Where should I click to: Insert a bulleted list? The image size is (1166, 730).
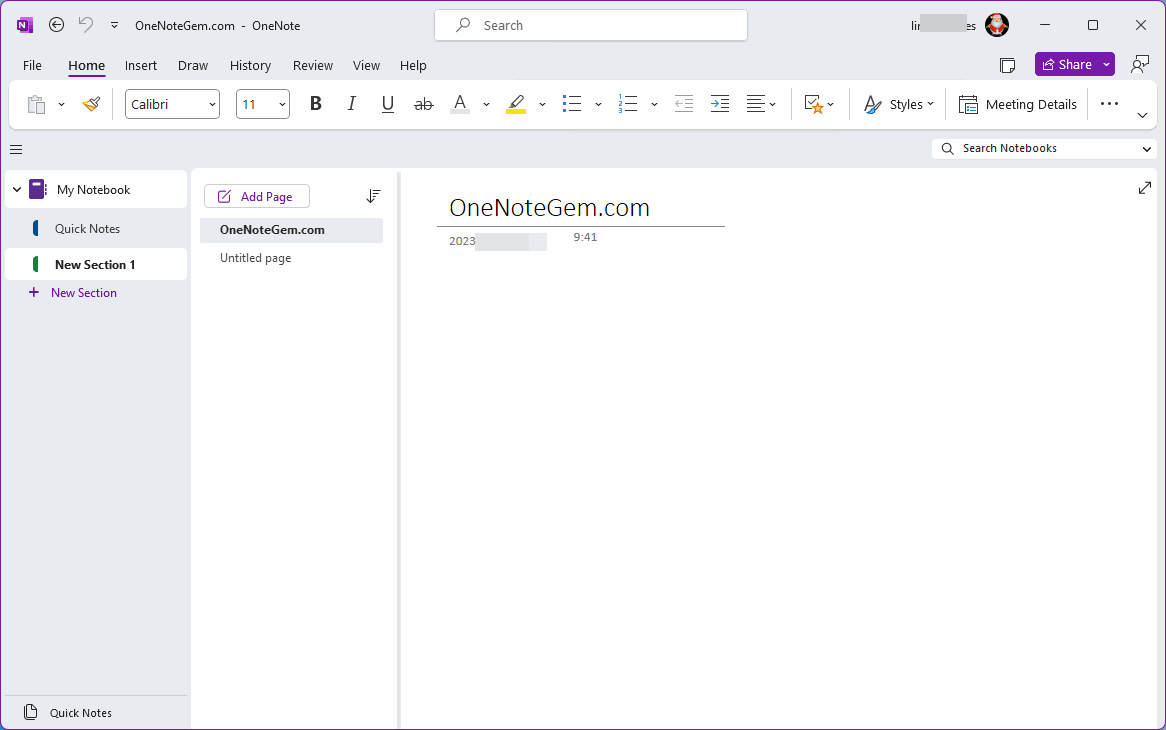pyautogui.click(x=572, y=105)
